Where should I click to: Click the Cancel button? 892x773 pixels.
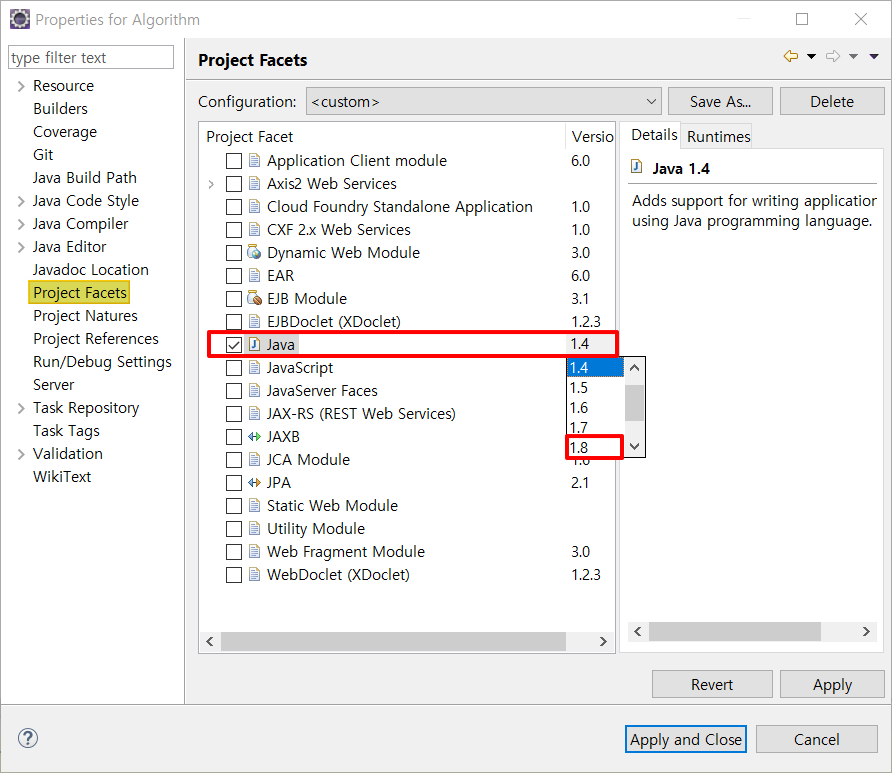coord(816,739)
